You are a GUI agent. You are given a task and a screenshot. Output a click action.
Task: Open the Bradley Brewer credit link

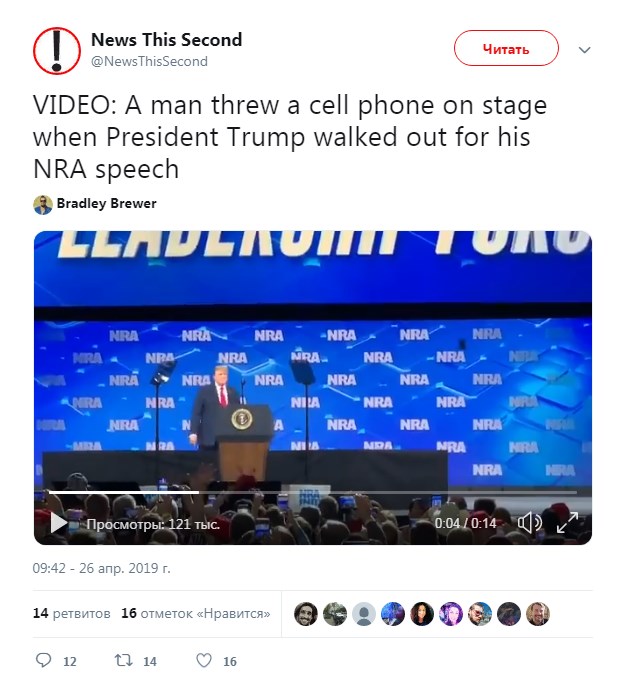[106, 204]
